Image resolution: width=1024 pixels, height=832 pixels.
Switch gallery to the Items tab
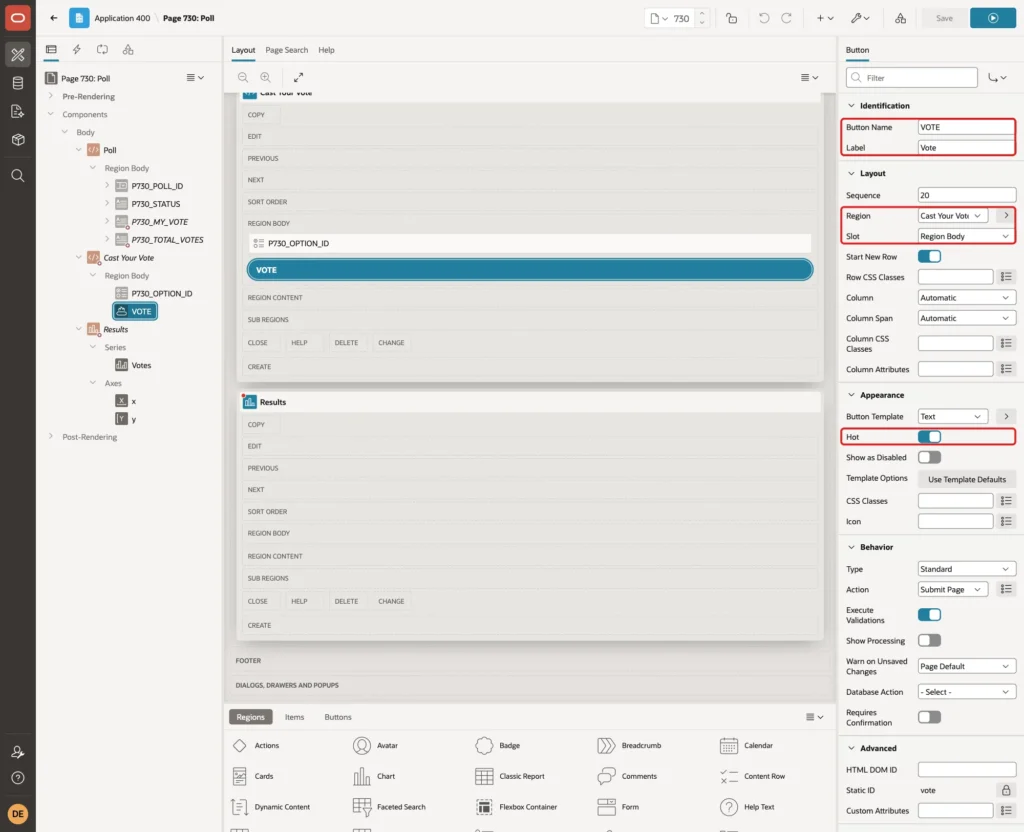[x=295, y=717]
